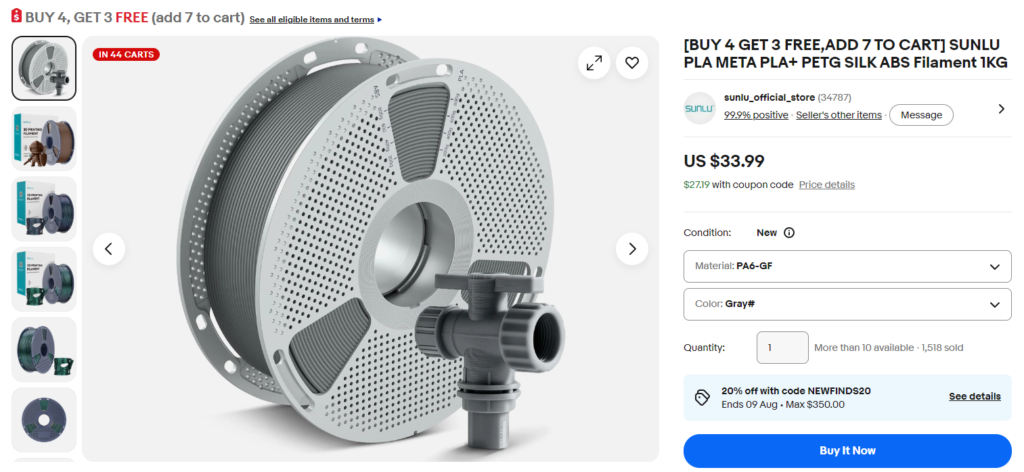Open seller details chevron arrow

(x=1001, y=108)
